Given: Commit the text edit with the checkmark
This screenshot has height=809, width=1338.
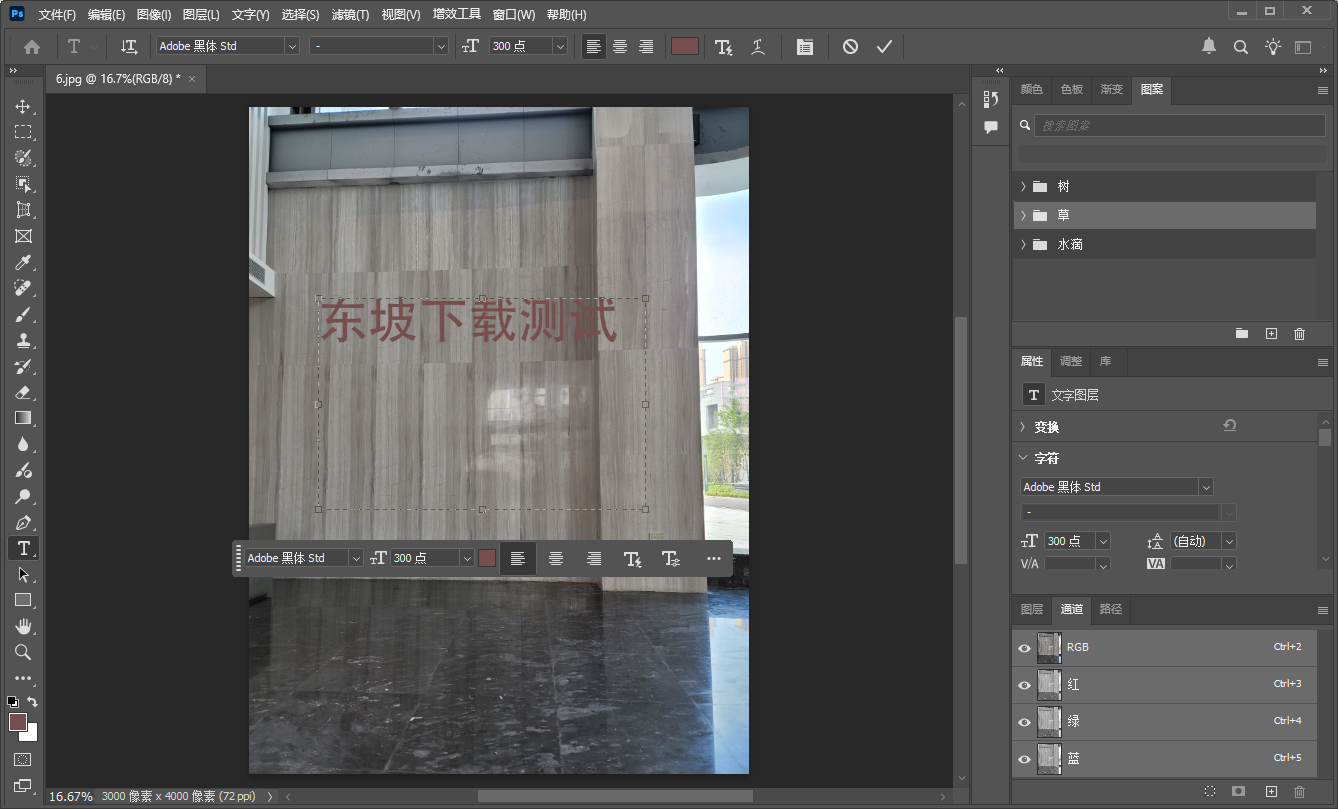Looking at the screenshot, I should click(x=884, y=46).
